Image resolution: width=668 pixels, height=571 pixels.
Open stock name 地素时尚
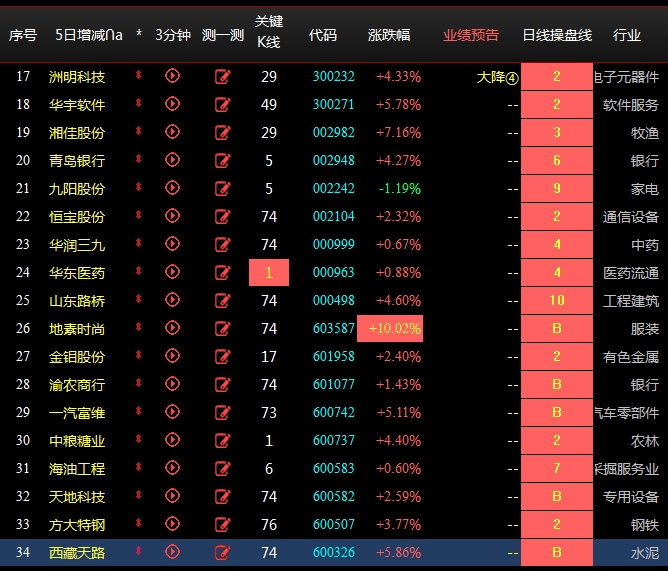point(77,329)
